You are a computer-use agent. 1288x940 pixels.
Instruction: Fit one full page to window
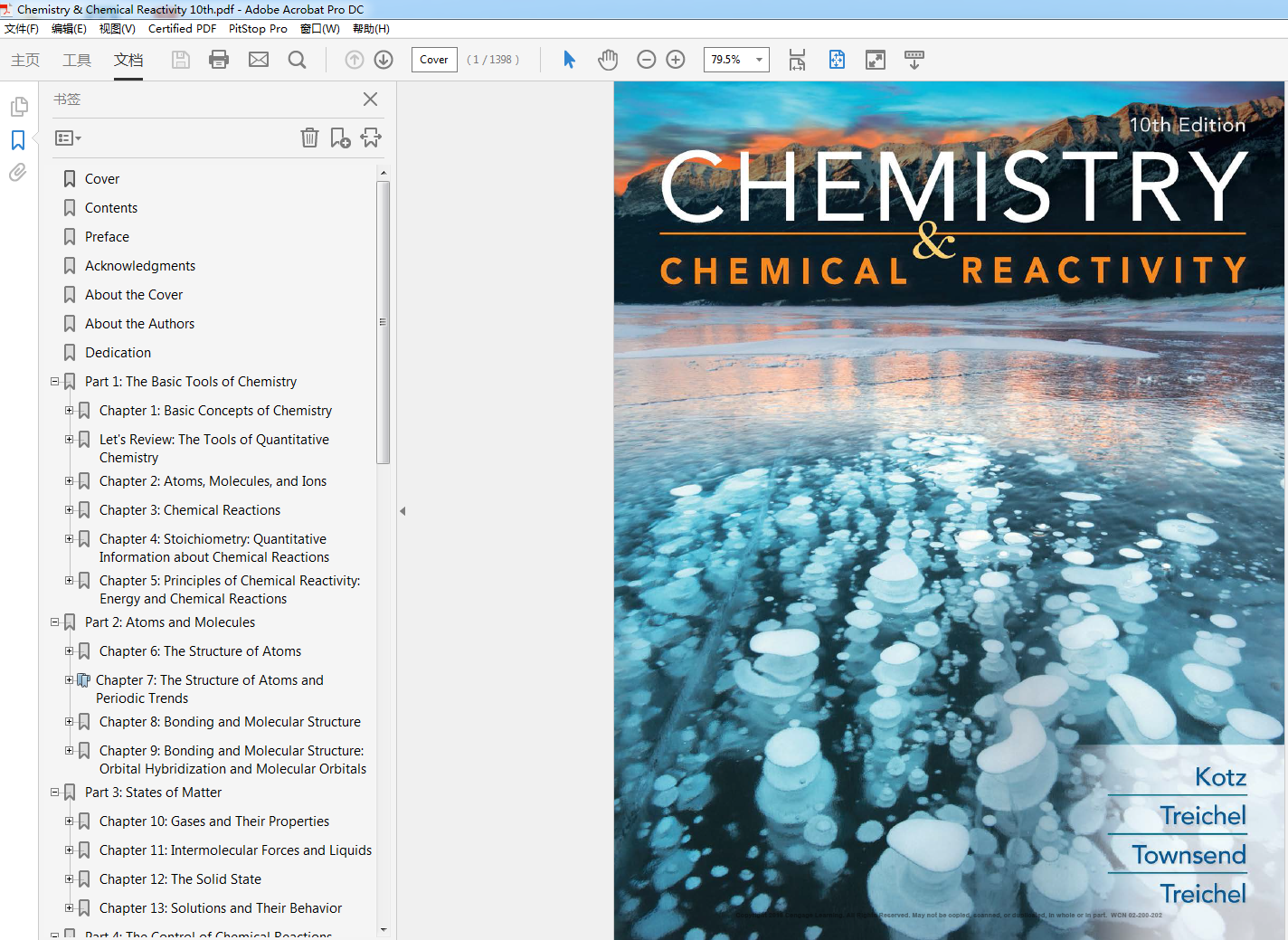point(837,60)
